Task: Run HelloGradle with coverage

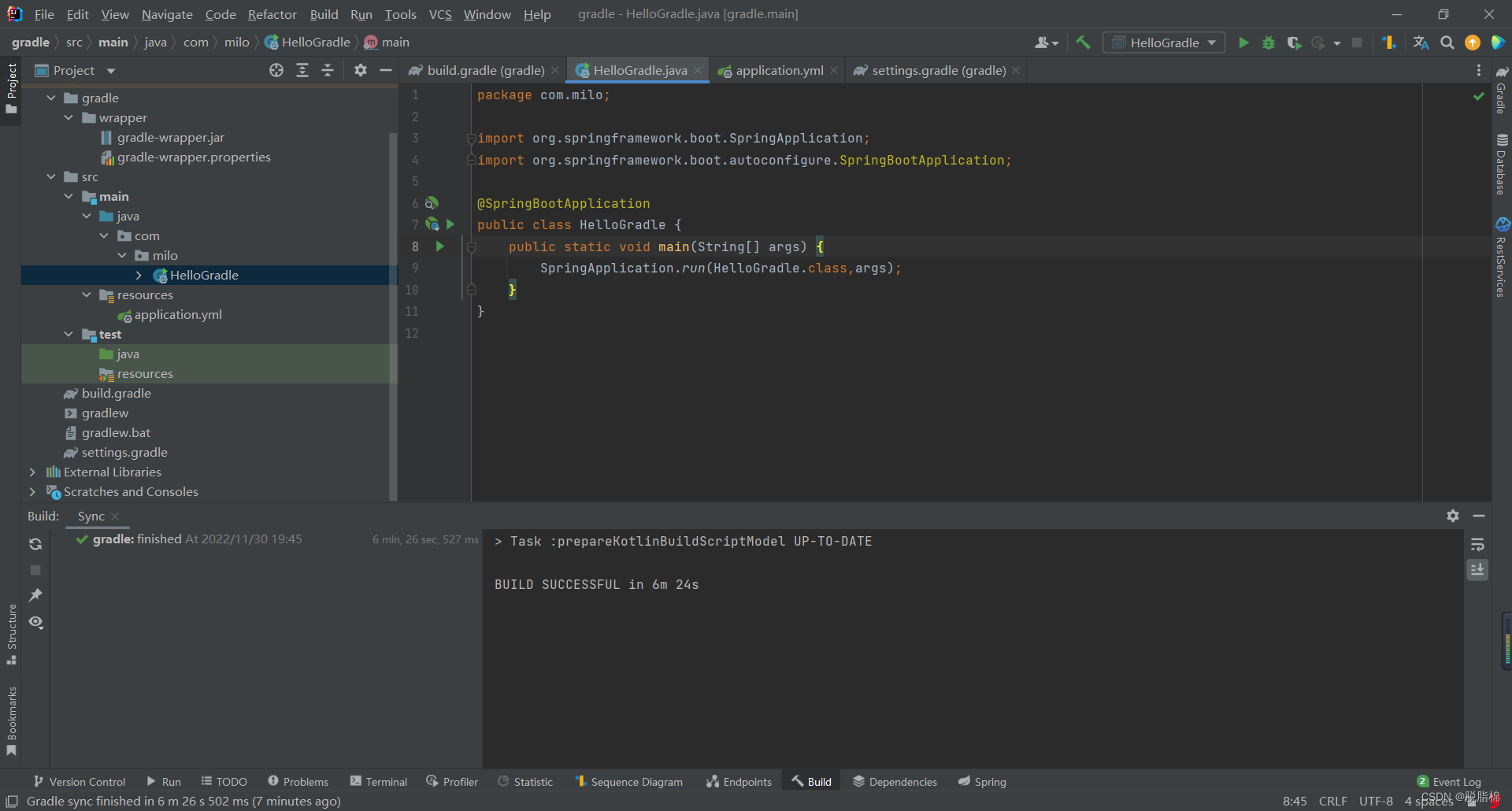Action: click(x=1295, y=43)
